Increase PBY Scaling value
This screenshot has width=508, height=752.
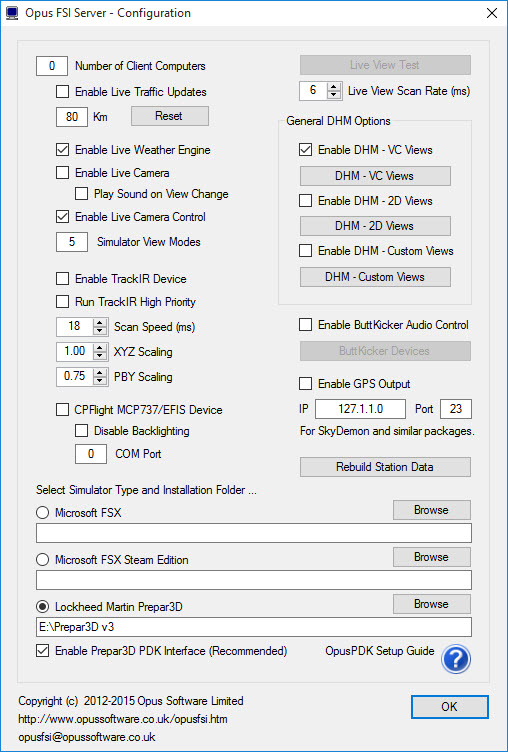click(100, 372)
